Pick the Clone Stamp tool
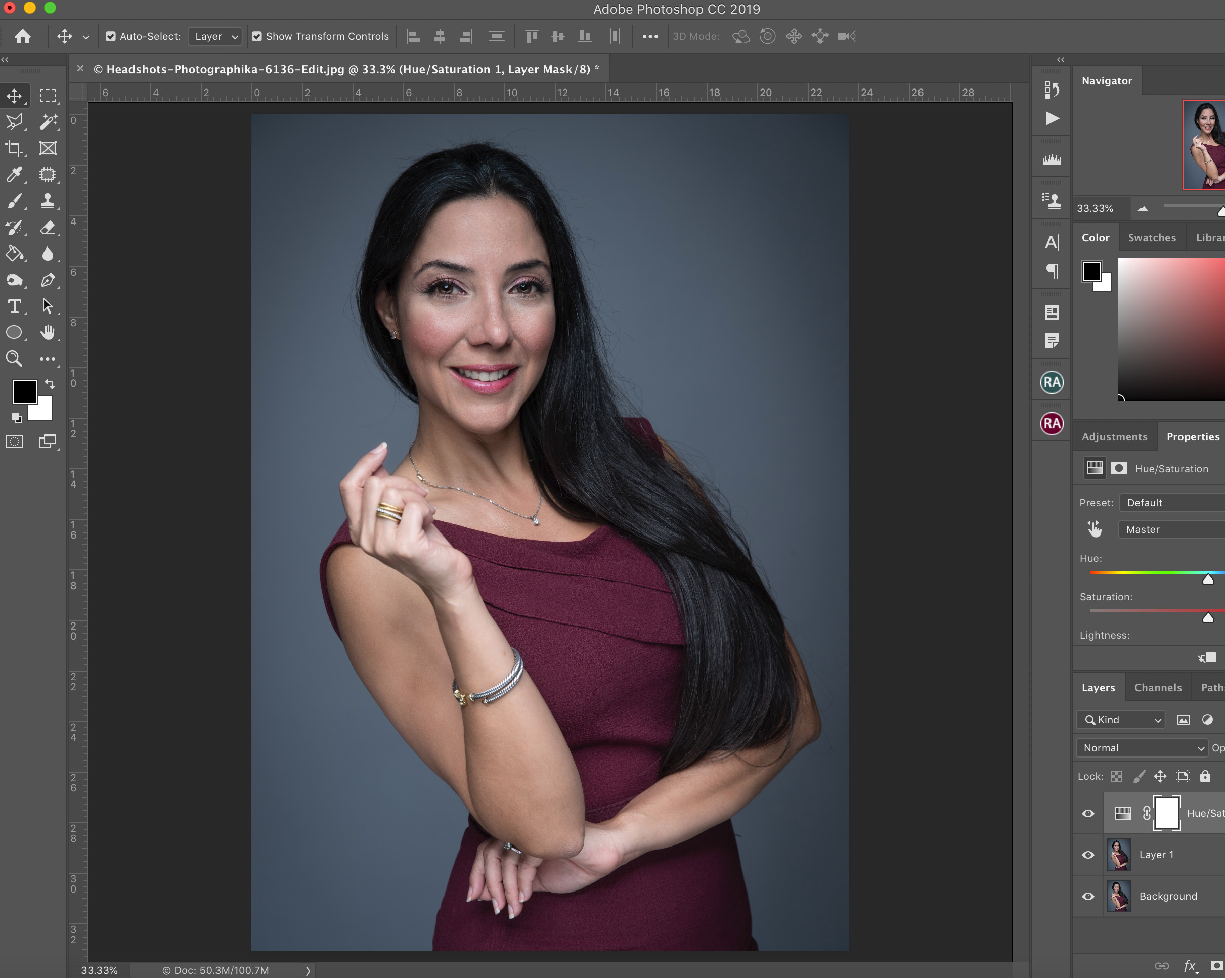Viewport: 1225px width, 980px height. coord(48,201)
